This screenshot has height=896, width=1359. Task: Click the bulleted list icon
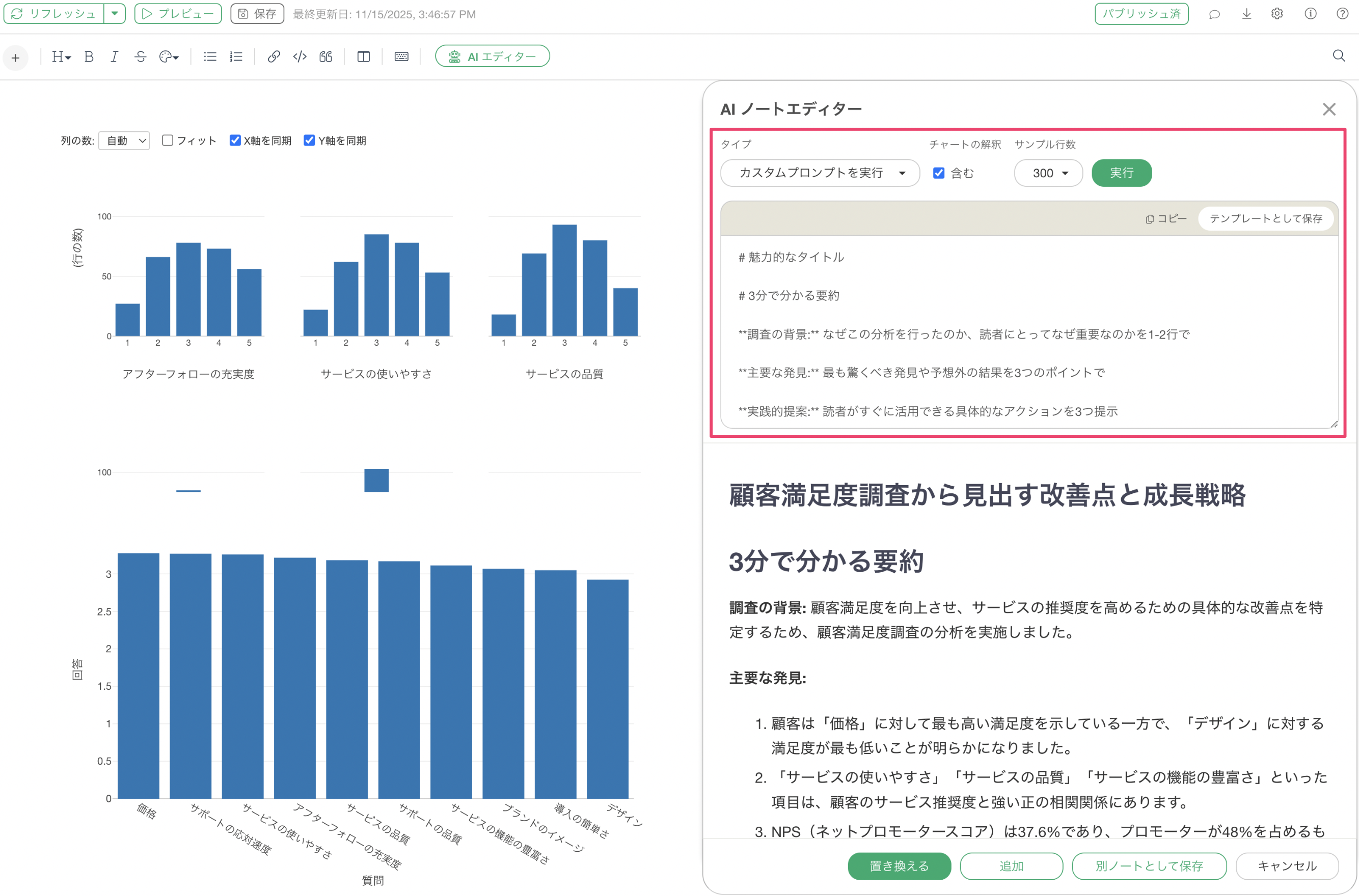(210, 57)
